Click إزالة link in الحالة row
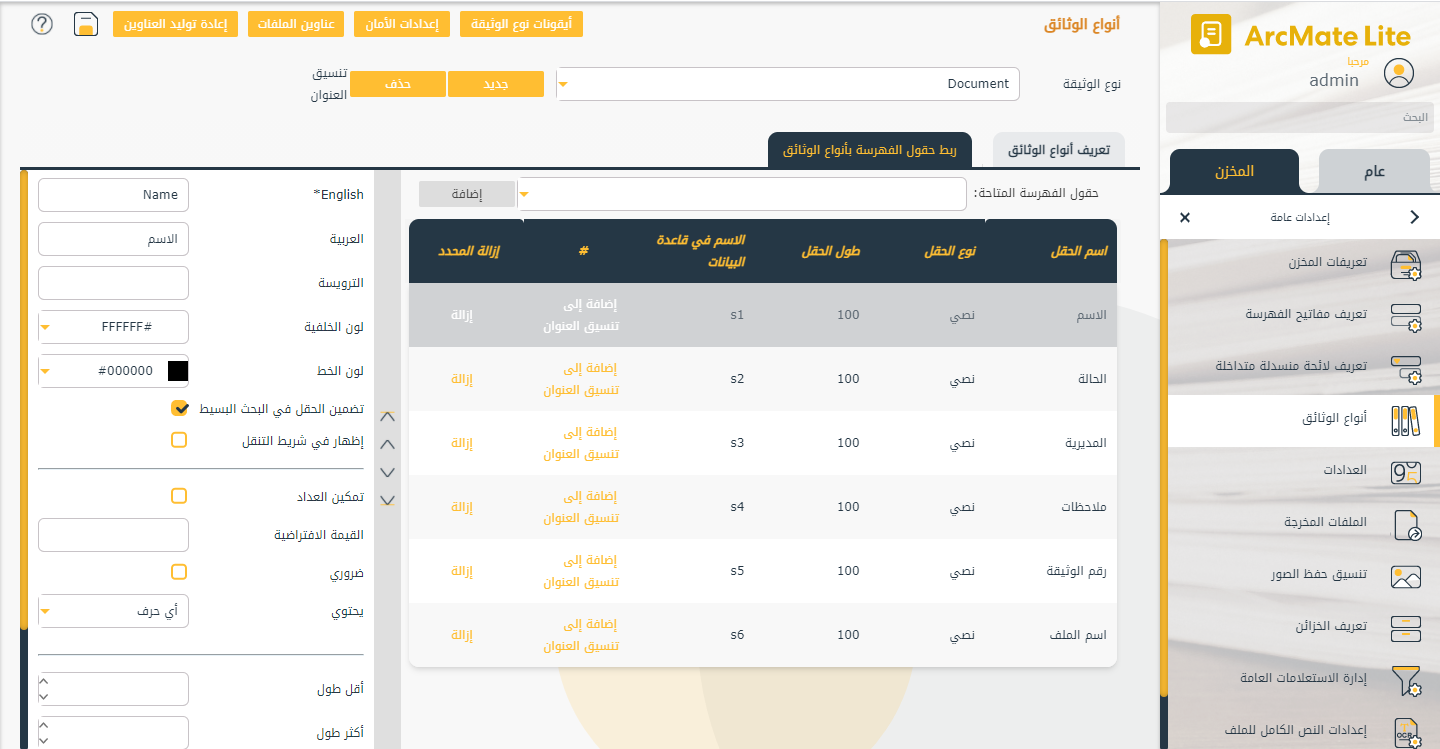 (x=462, y=379)
